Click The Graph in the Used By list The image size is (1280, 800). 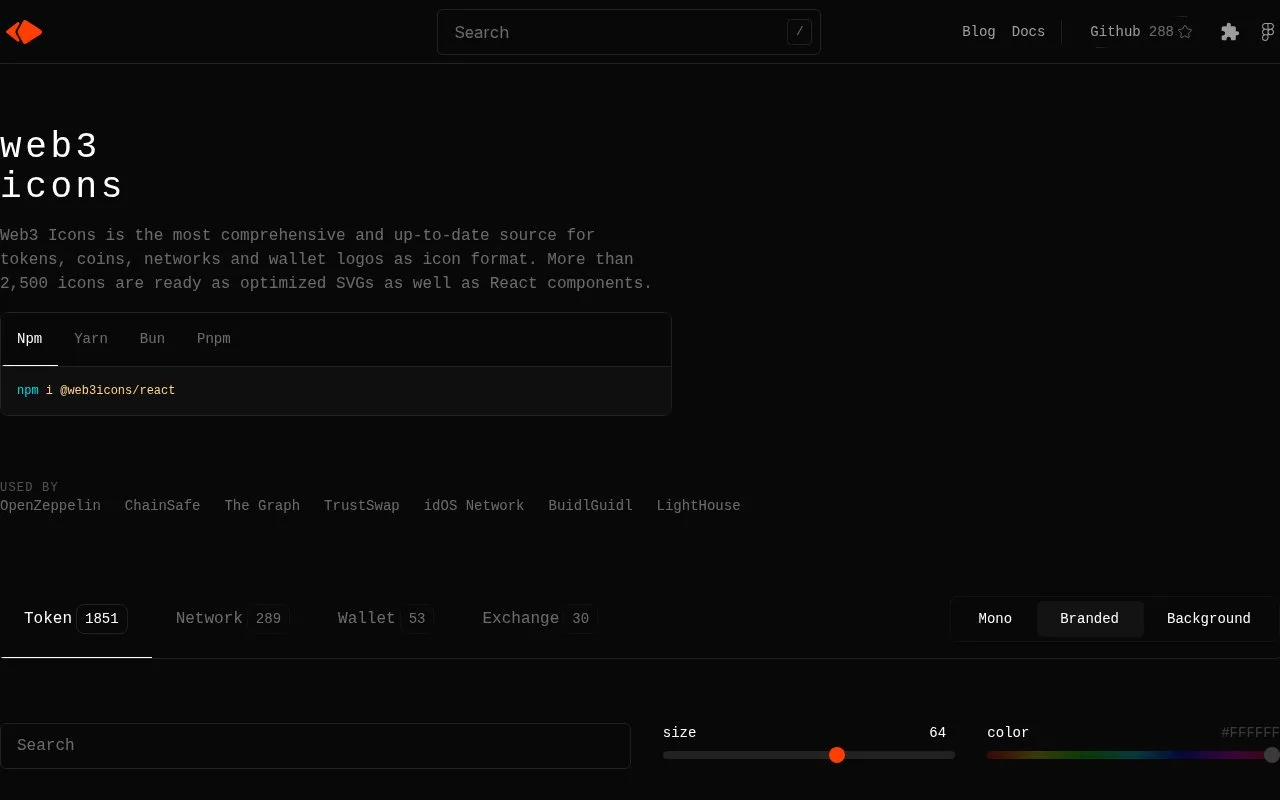point(262,506)
